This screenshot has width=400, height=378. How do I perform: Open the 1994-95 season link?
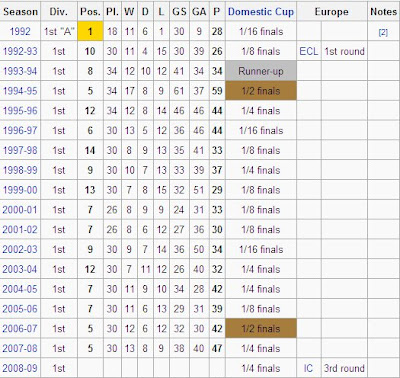coord(20,91)
